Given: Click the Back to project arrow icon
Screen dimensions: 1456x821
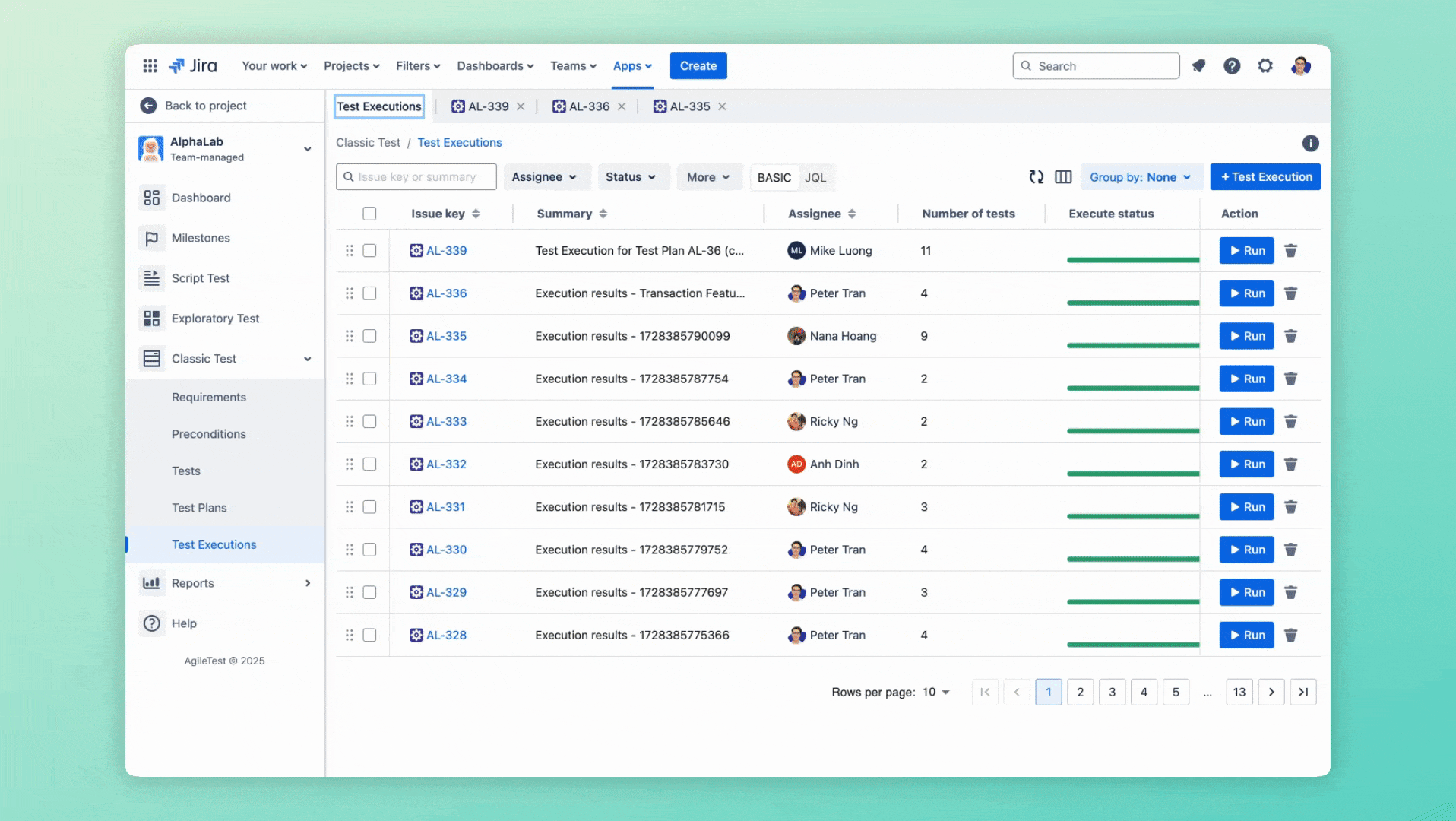Looking at the screenshot, I should point(148,106).
